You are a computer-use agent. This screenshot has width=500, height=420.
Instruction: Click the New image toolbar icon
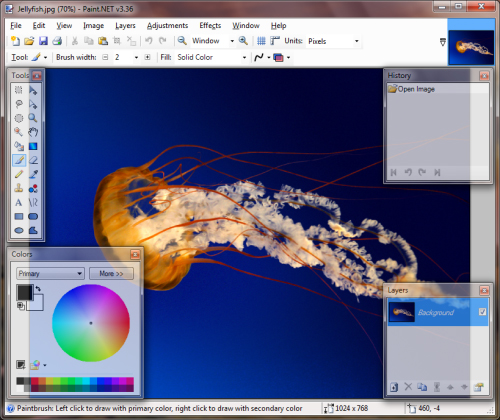point(15,41)
